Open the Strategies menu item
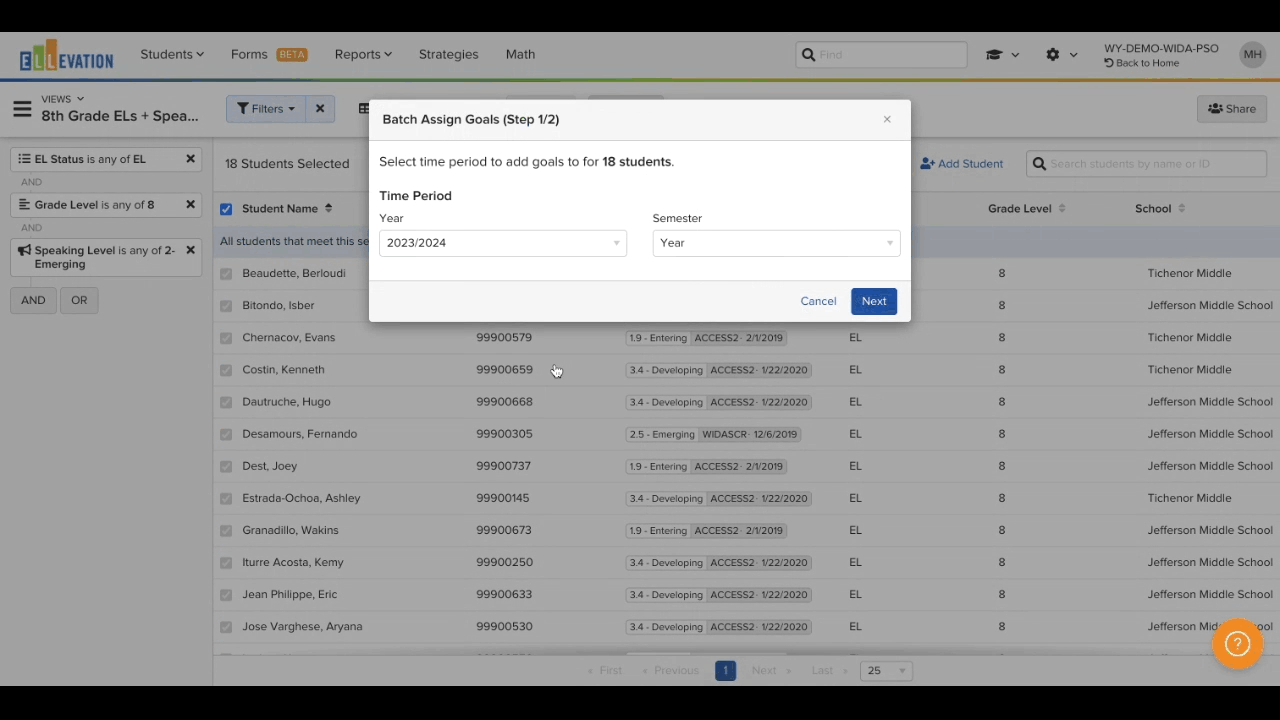 (x=448, y=54)
